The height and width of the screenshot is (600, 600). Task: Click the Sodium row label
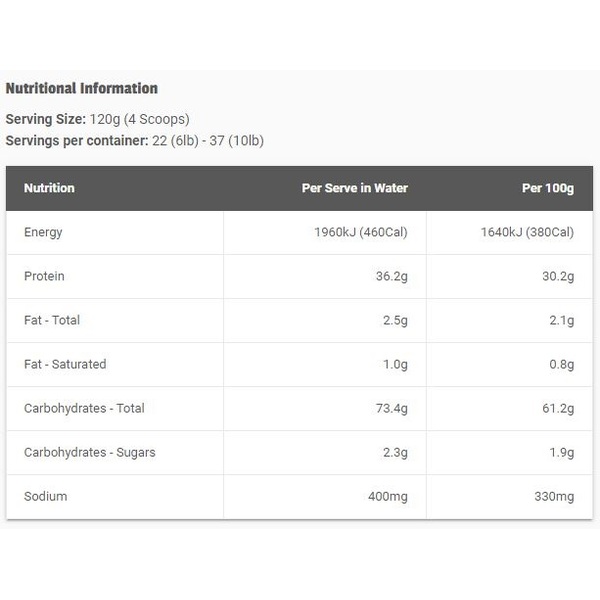(46, 496)
